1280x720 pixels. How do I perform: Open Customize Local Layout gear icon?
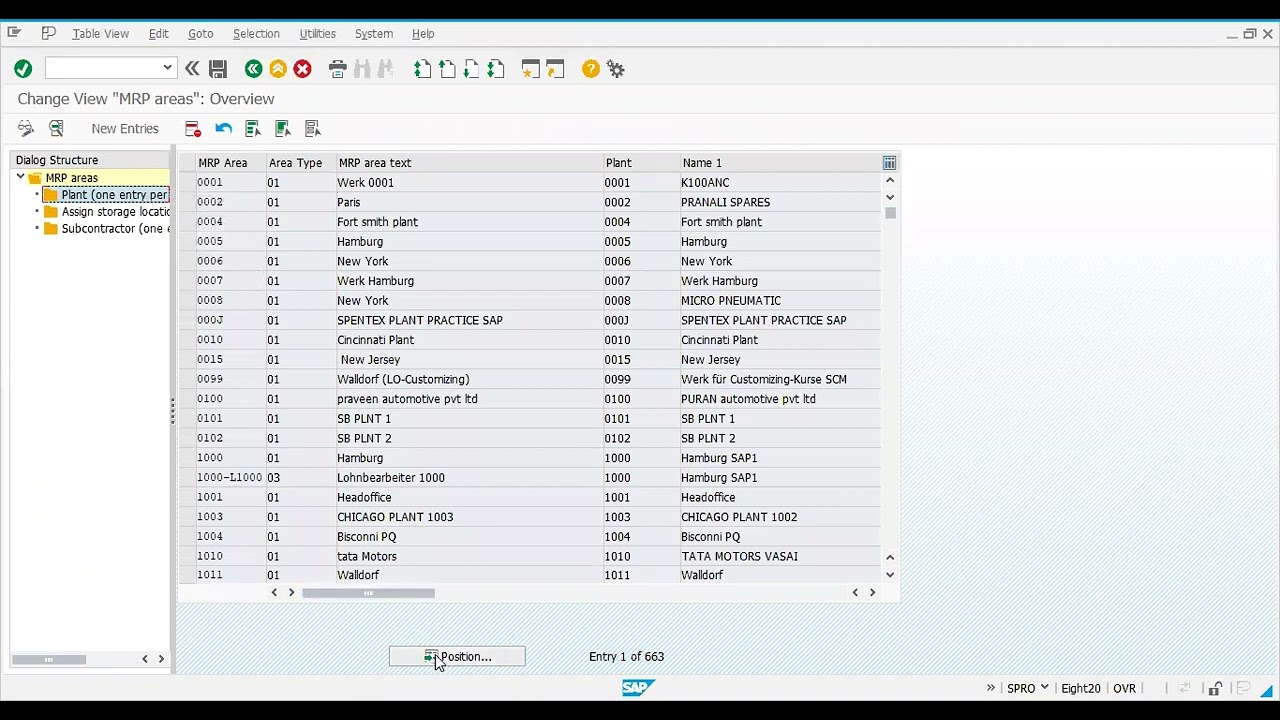[x=616, y=69]
